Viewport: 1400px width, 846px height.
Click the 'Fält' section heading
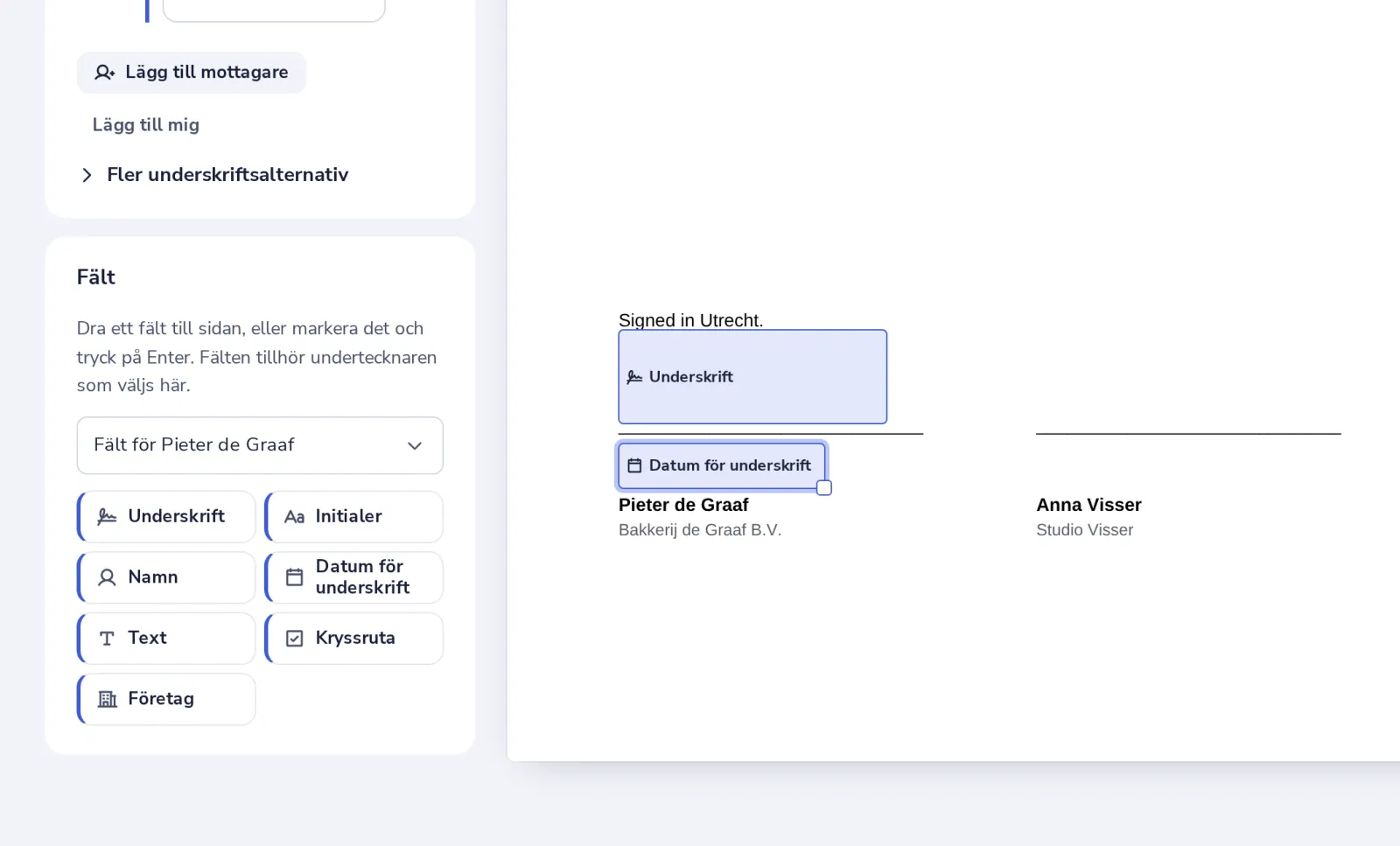coord(96,277)
